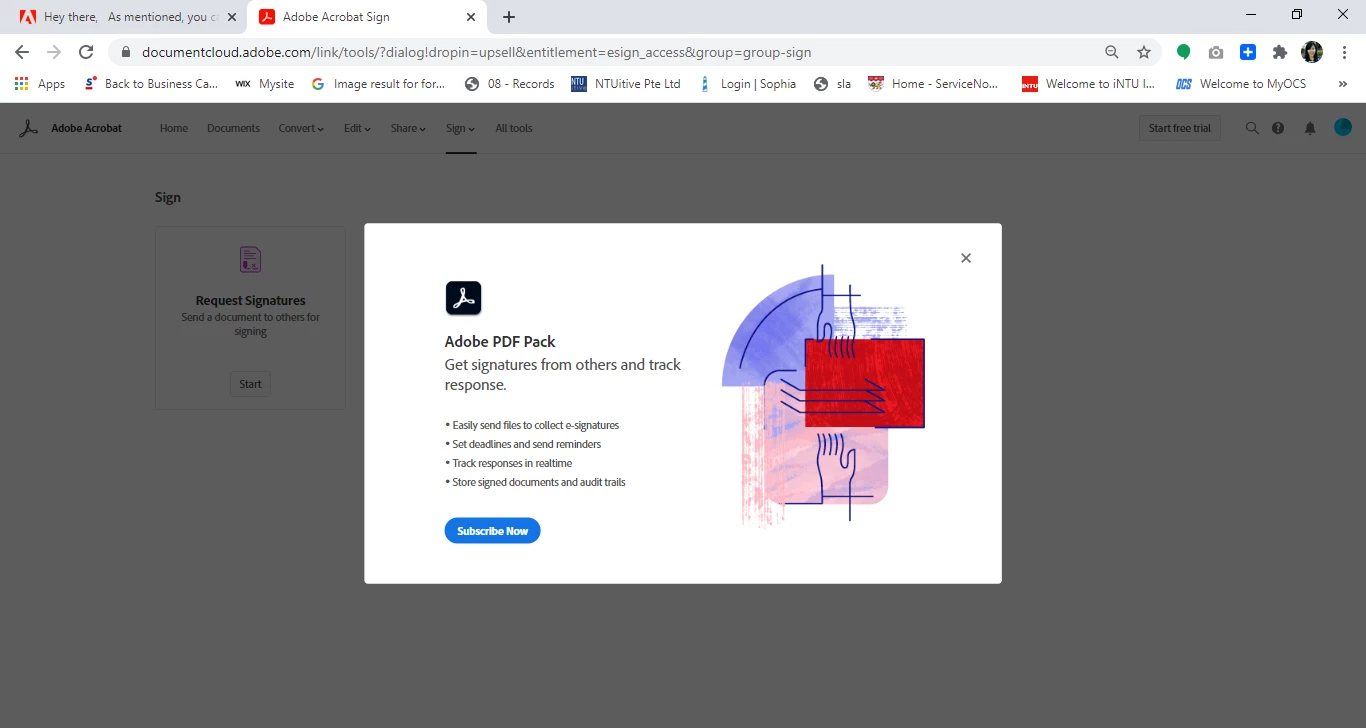Open the NTUitive Pte Ltd bookmark
1366x728 pixels.
coord(626,84)
